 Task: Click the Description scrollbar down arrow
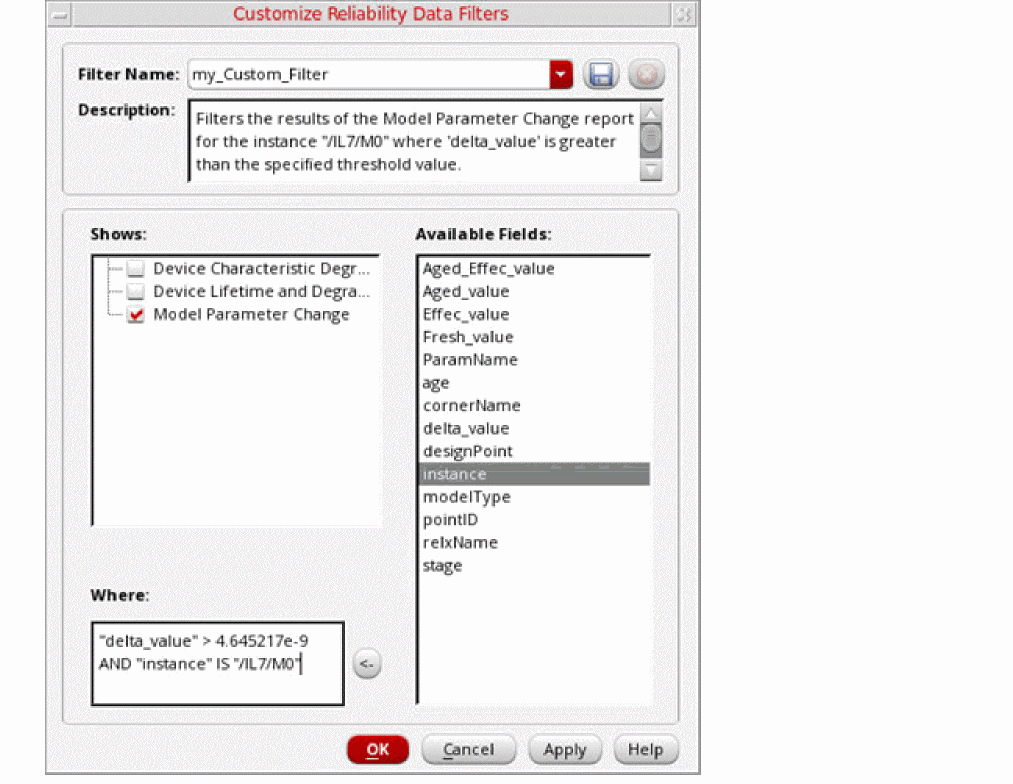pyautogui.click(x=651, y=170)
